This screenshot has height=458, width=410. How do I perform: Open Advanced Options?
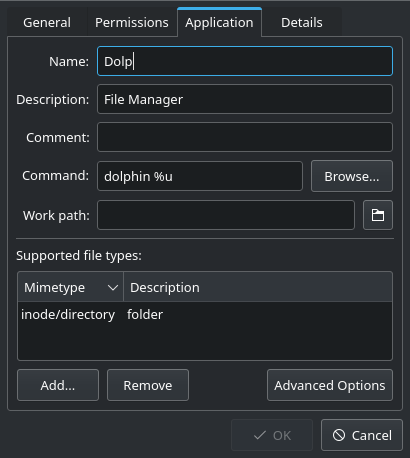coord(330,385)
